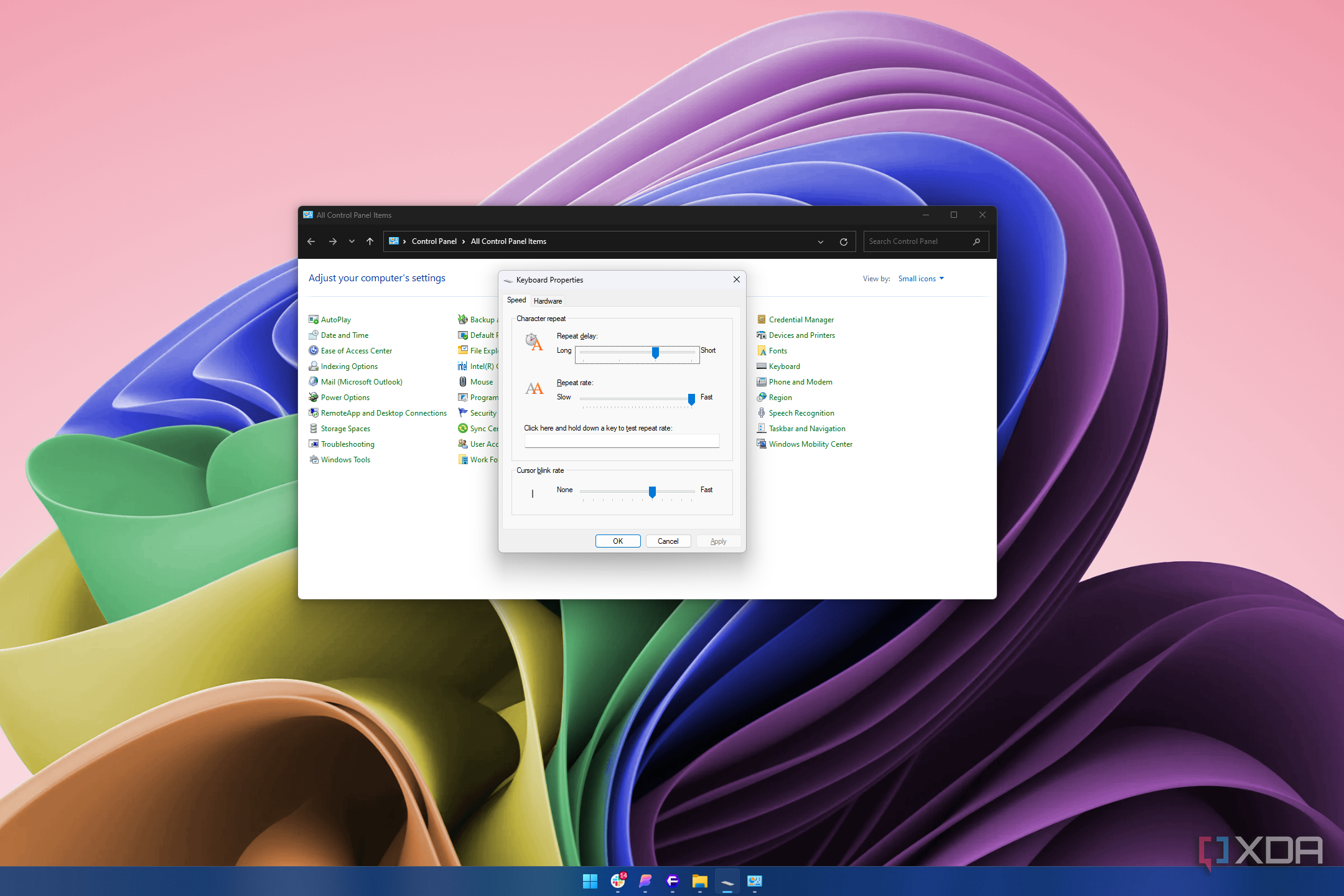Open the Power Options icon
Image resolution: width=1344 pixels, height=896 pixels.
(x=314, y=397)
